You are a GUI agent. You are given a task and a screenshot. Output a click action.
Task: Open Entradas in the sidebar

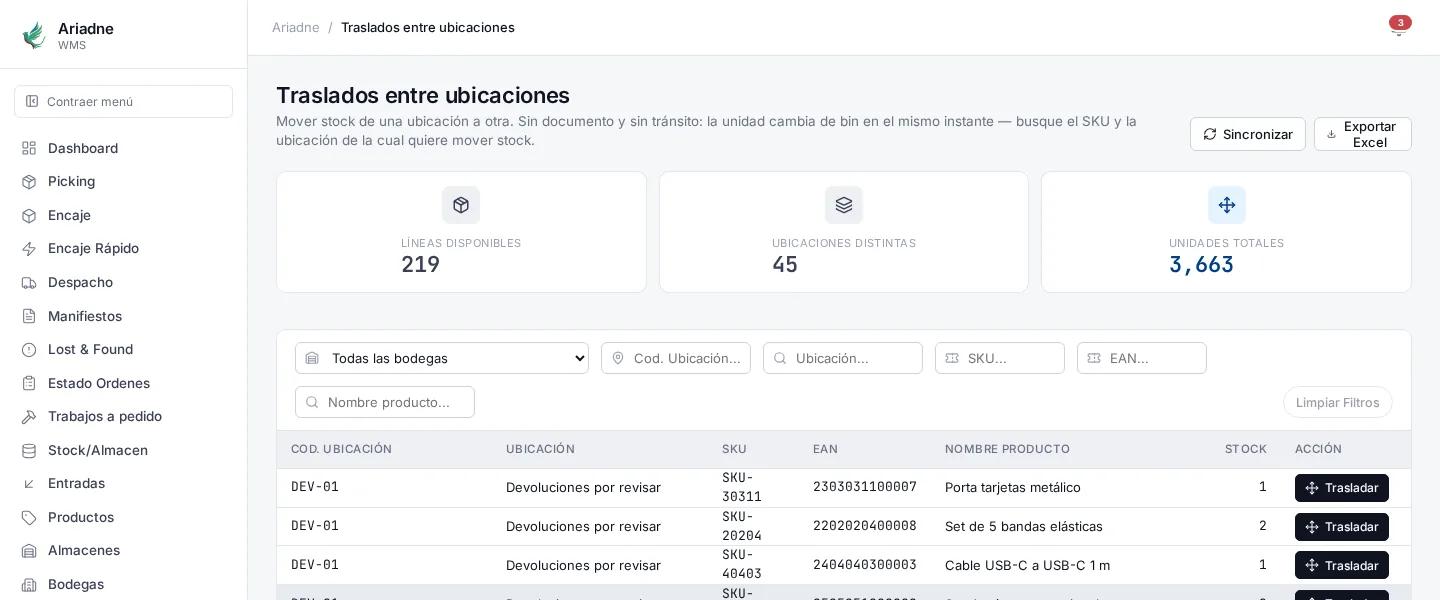124,483
